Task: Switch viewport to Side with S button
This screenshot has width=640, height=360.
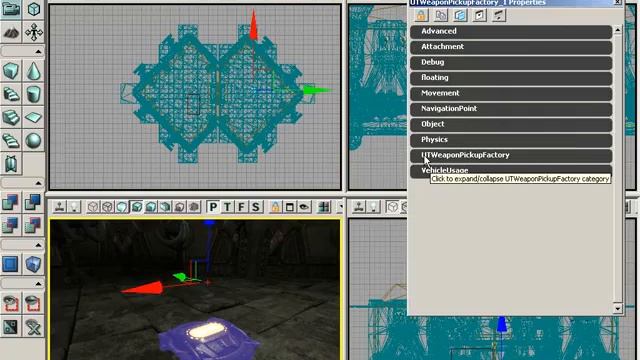Action: pyautogui.click(x=256, y=207)
